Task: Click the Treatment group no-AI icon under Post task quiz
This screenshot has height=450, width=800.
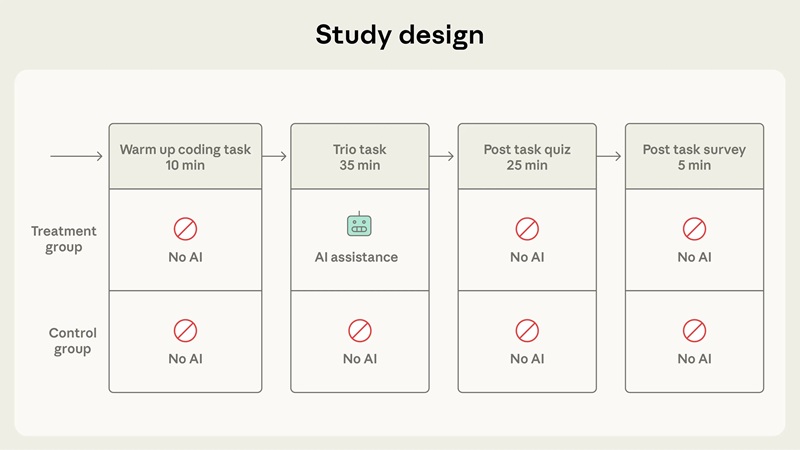Action: coord(527,229)
